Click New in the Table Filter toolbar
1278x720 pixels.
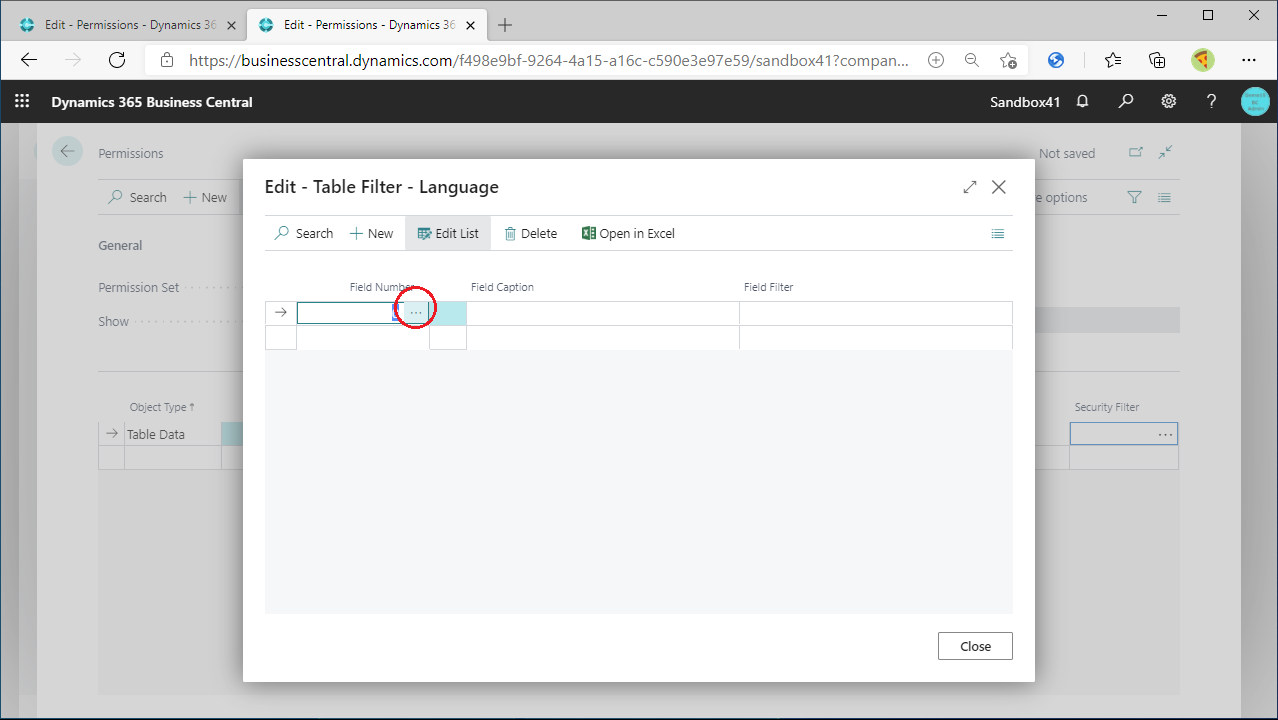pyautogui.click(x=371, y=233)
